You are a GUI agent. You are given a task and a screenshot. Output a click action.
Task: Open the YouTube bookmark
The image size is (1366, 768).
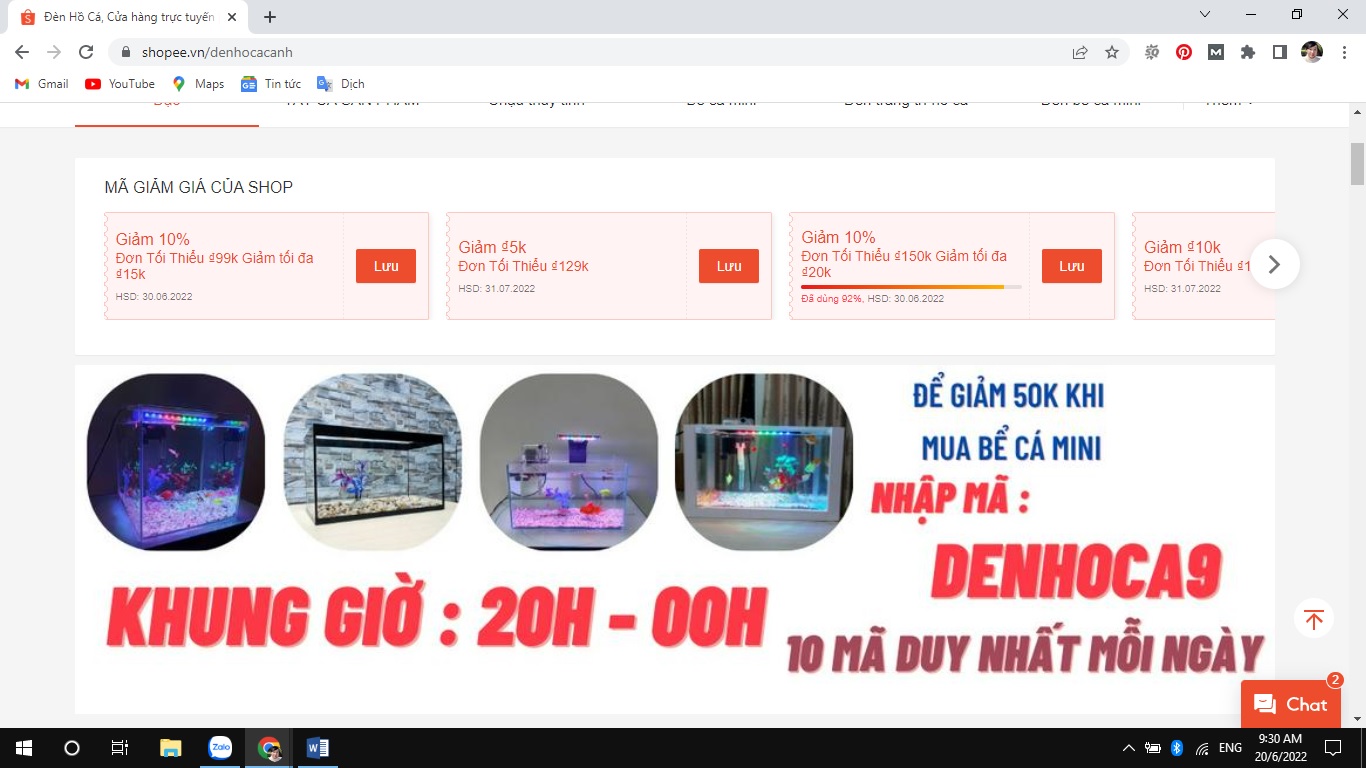pyautogui.click(x=120, y=84)
